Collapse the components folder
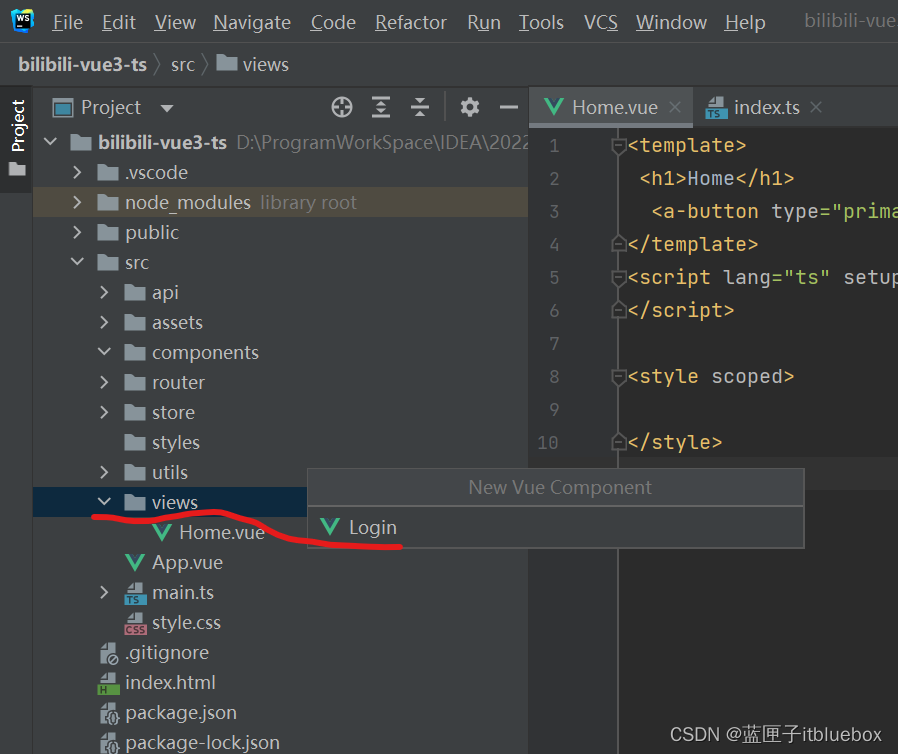Screen dimensions: 898x754 (104, 352)
